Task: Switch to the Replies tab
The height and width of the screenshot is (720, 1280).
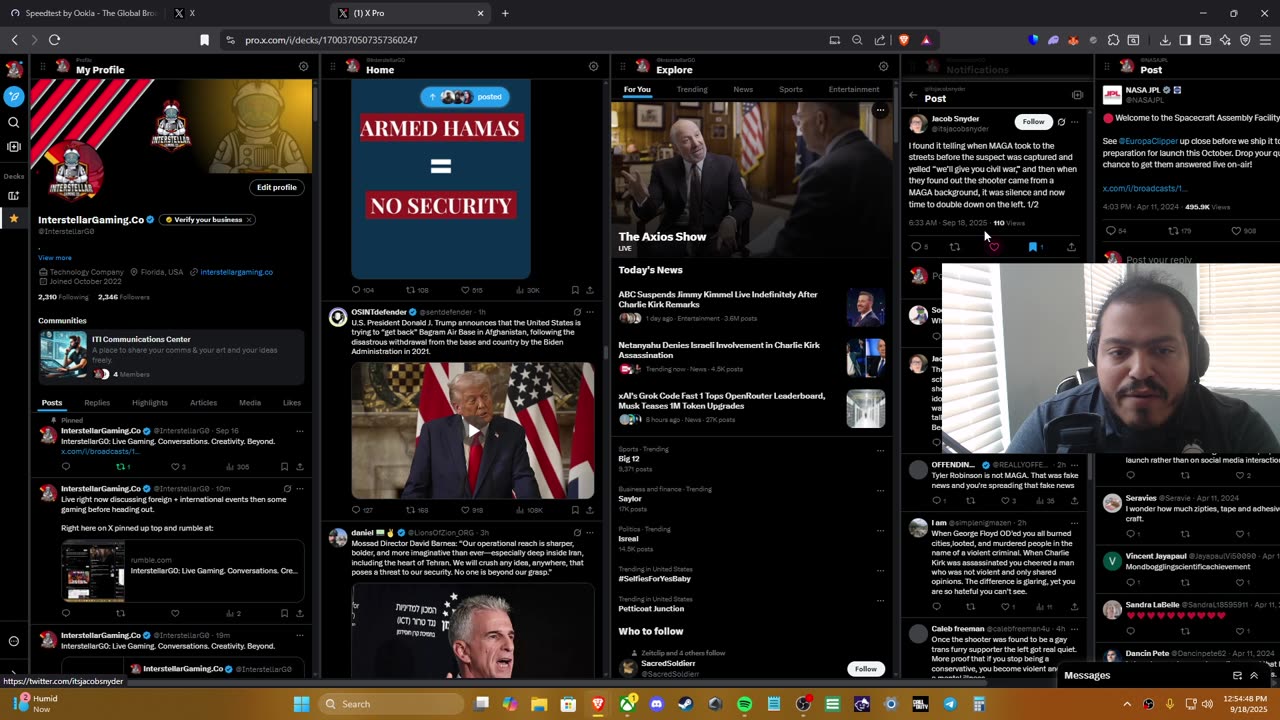Action: [97, 402]
